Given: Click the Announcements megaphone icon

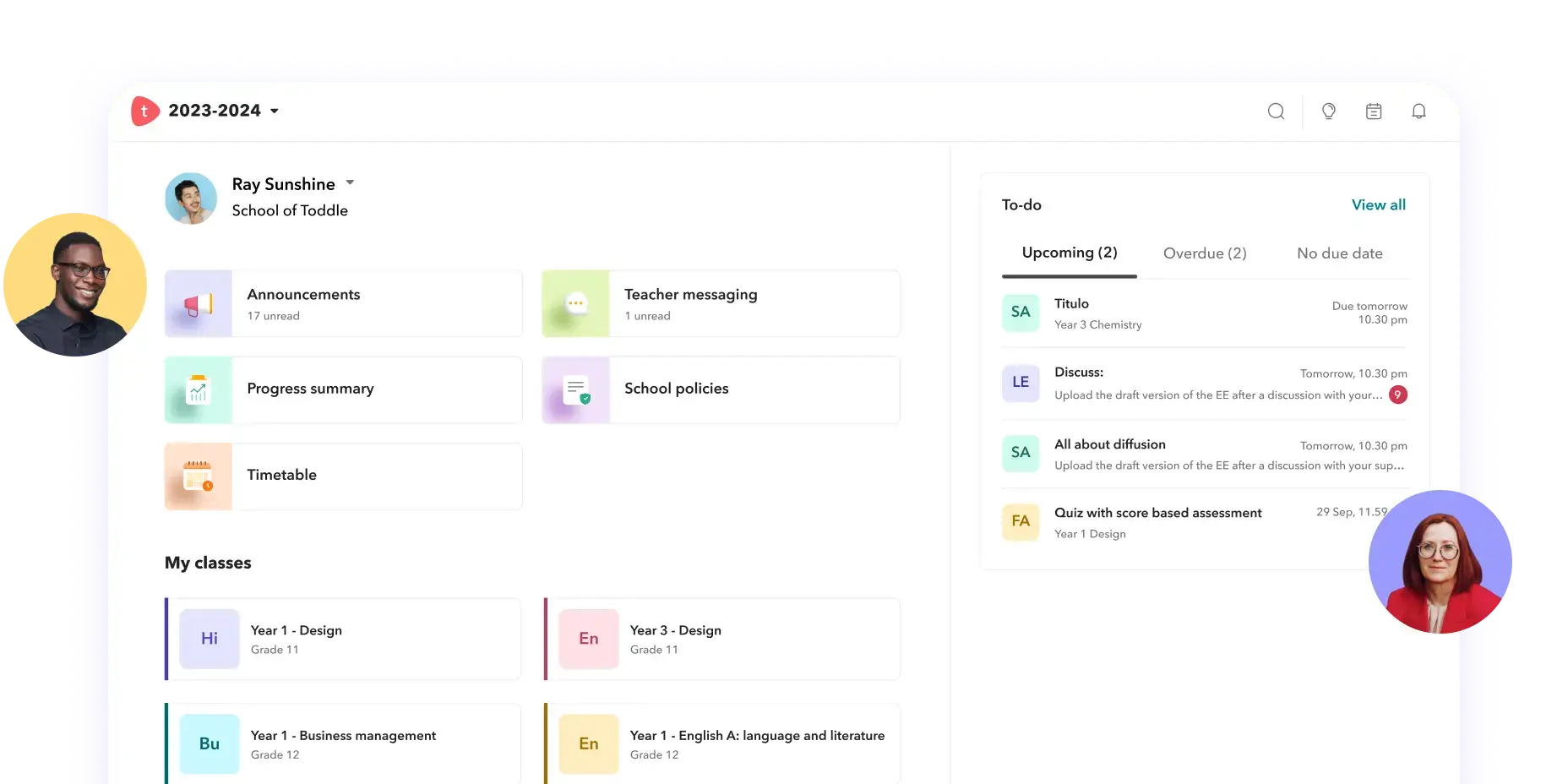Looking at the screenshot, I should pos(199,304).
